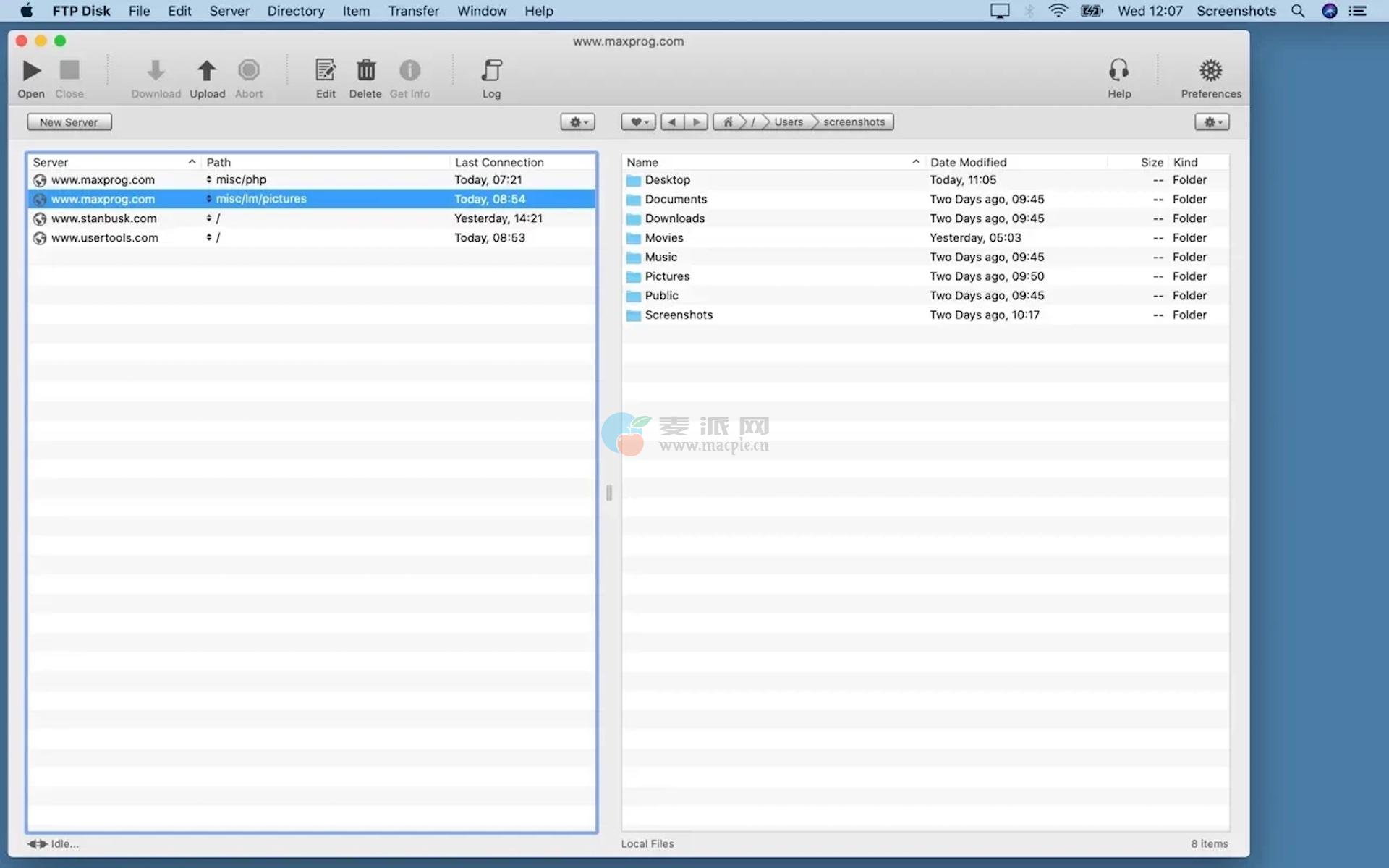The width and height of the screenshot is (1389, 868).
Task: Toggle path stepper for misc/php row
Action: coord(208,179)
